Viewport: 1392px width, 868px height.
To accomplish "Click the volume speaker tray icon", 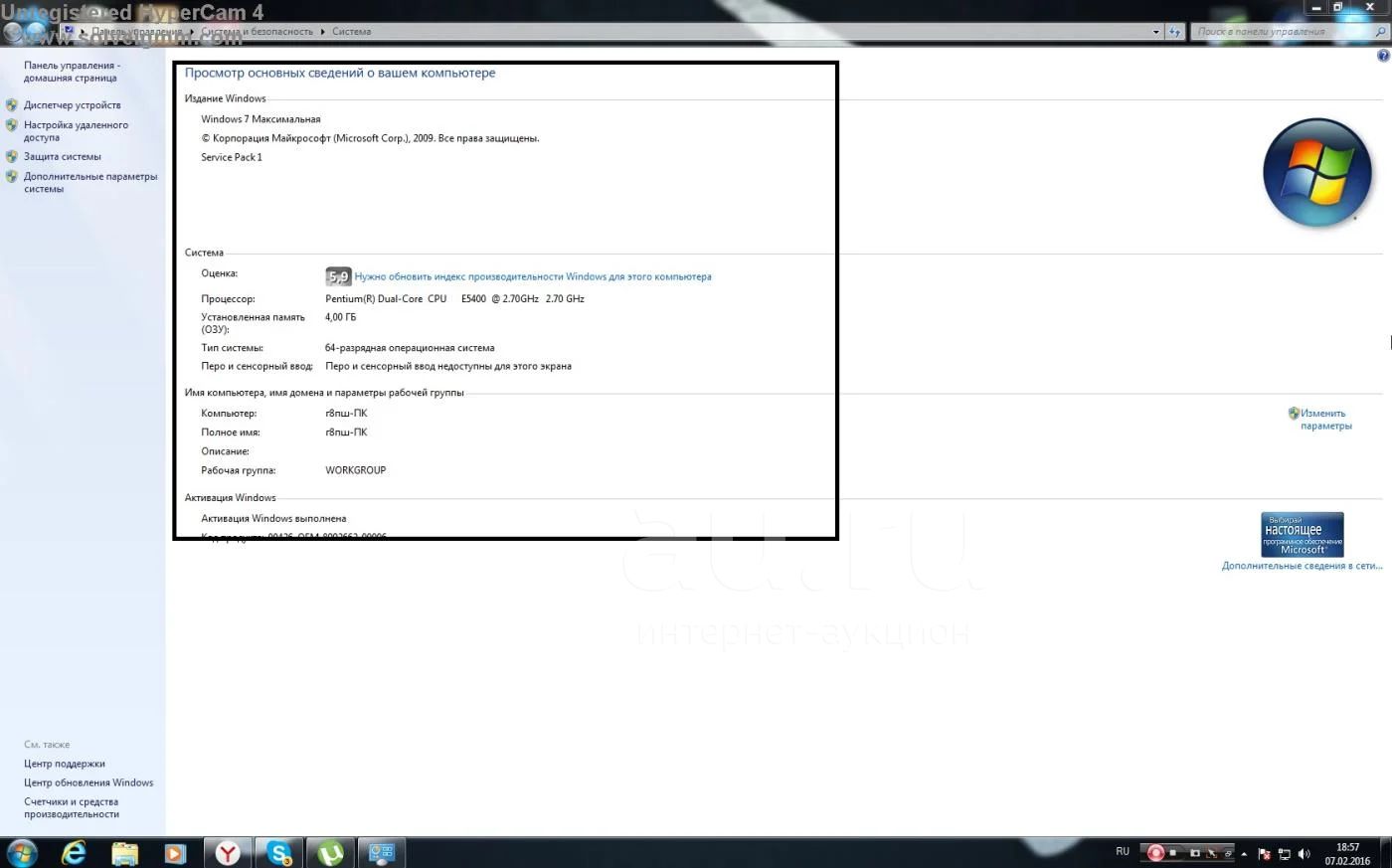I will [1304, 854].
